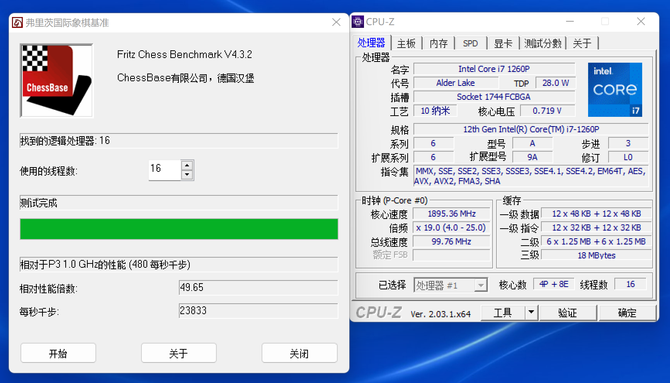Open the 显卡 tab
The image size is (670, 383).
503,43
